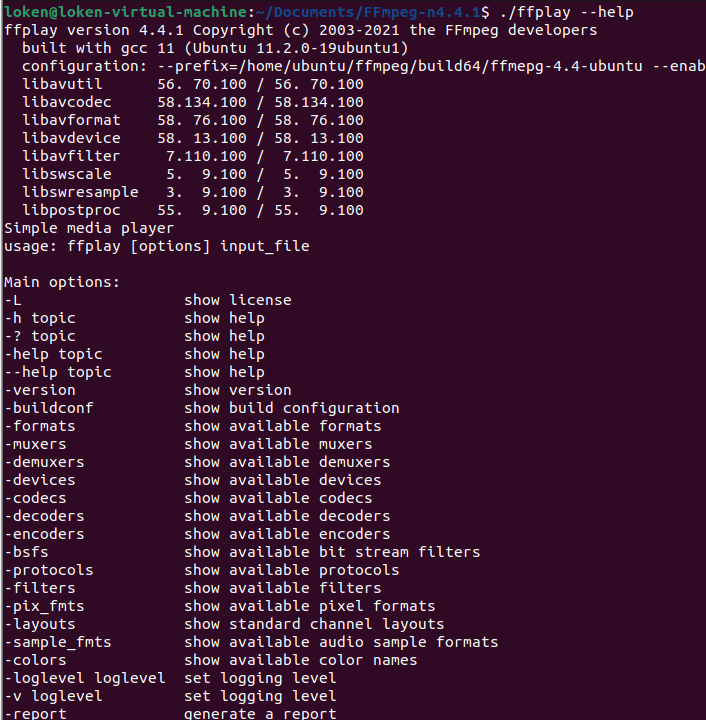Screen dimensions: 706x720
Task: Click the 'Main options:' heading
Action: 61,282
